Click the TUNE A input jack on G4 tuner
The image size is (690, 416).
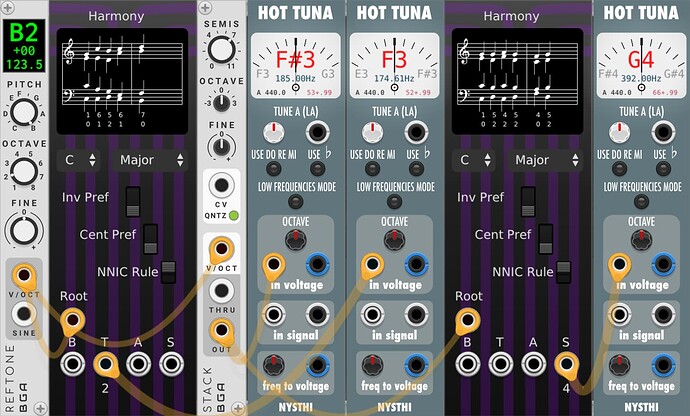point(663,132)
